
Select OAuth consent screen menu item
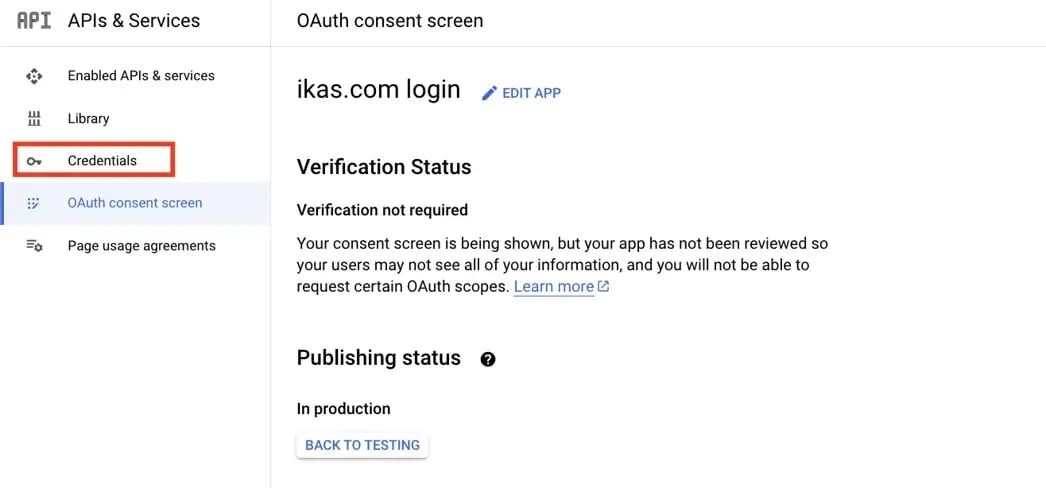(135, 203)
